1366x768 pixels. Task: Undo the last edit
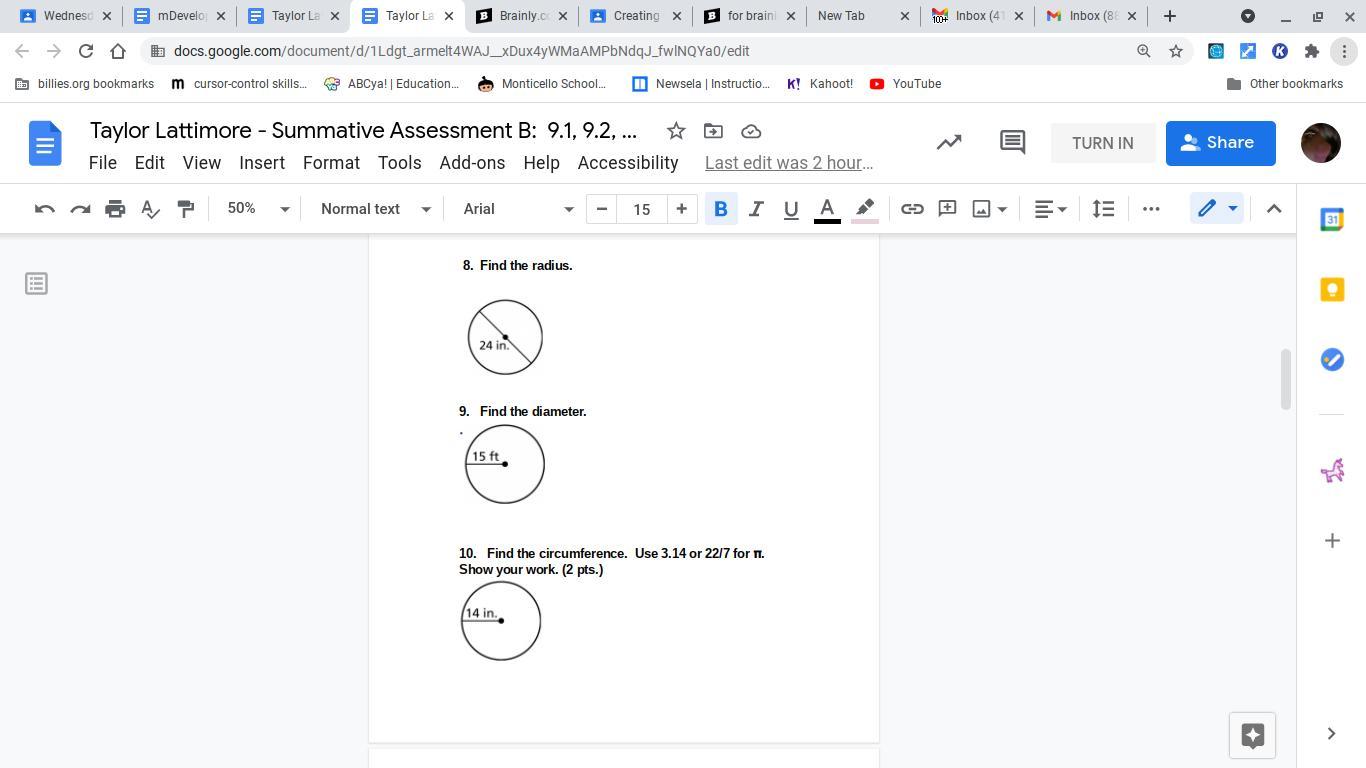[45, 209]
